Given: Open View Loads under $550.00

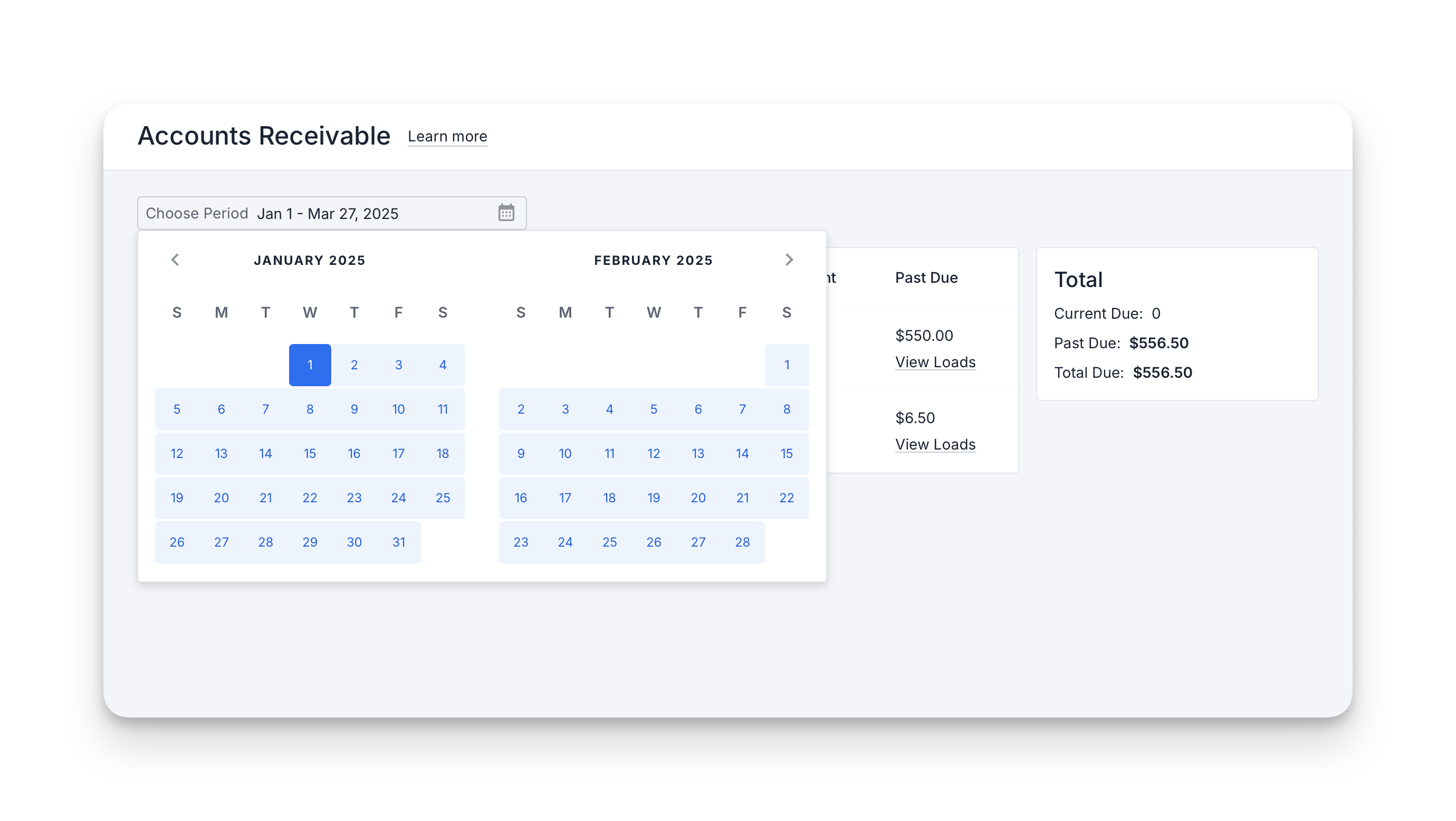Looking at the screenshot, I should pos(935,362).
